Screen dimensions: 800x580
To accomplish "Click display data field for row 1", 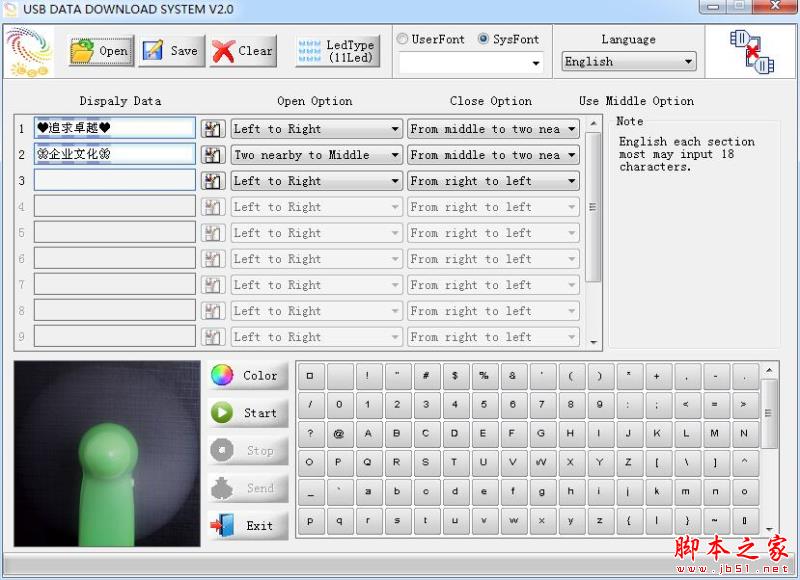I will (115, 128).
